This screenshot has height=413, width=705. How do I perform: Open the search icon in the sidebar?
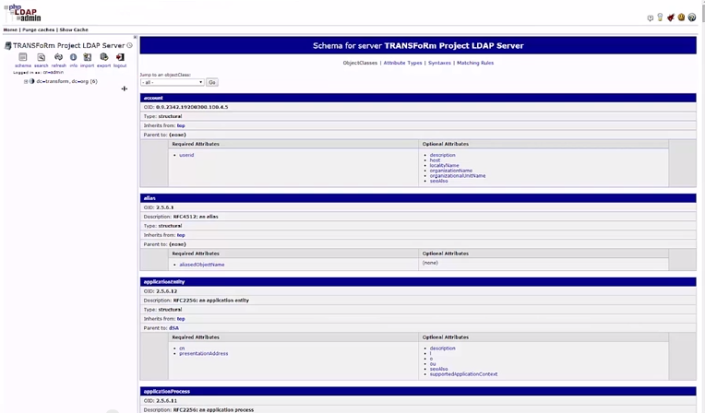pos(41,58)
